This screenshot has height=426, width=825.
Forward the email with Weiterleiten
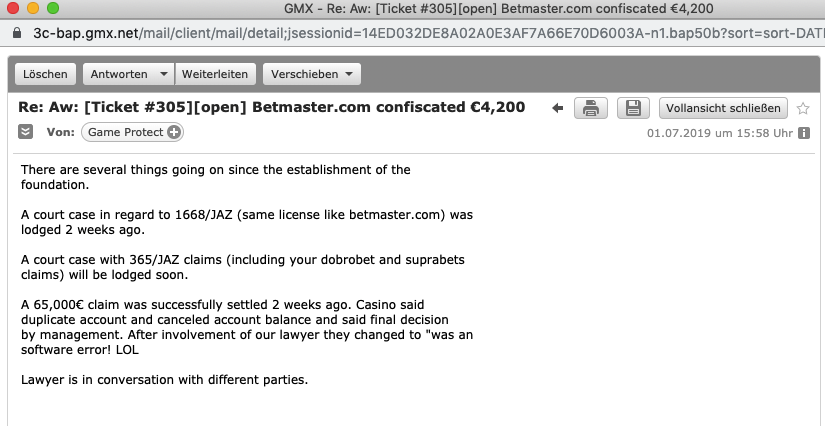[x=215, y=74]
